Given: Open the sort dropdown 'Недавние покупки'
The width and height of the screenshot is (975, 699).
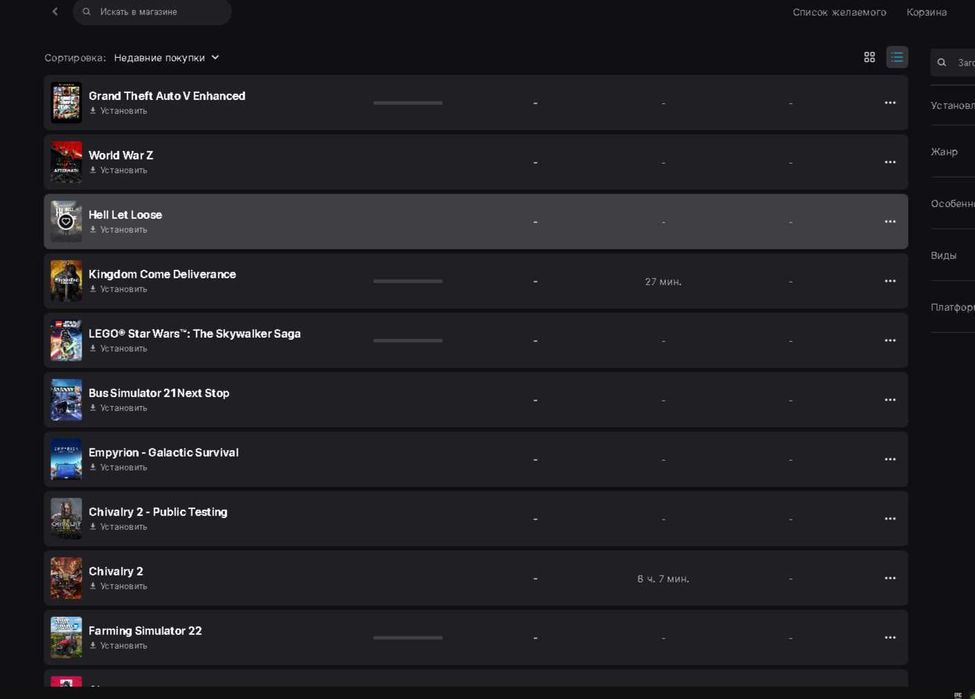Looking at the screenshot, I should pyautogui.click(x=166, y=58).
